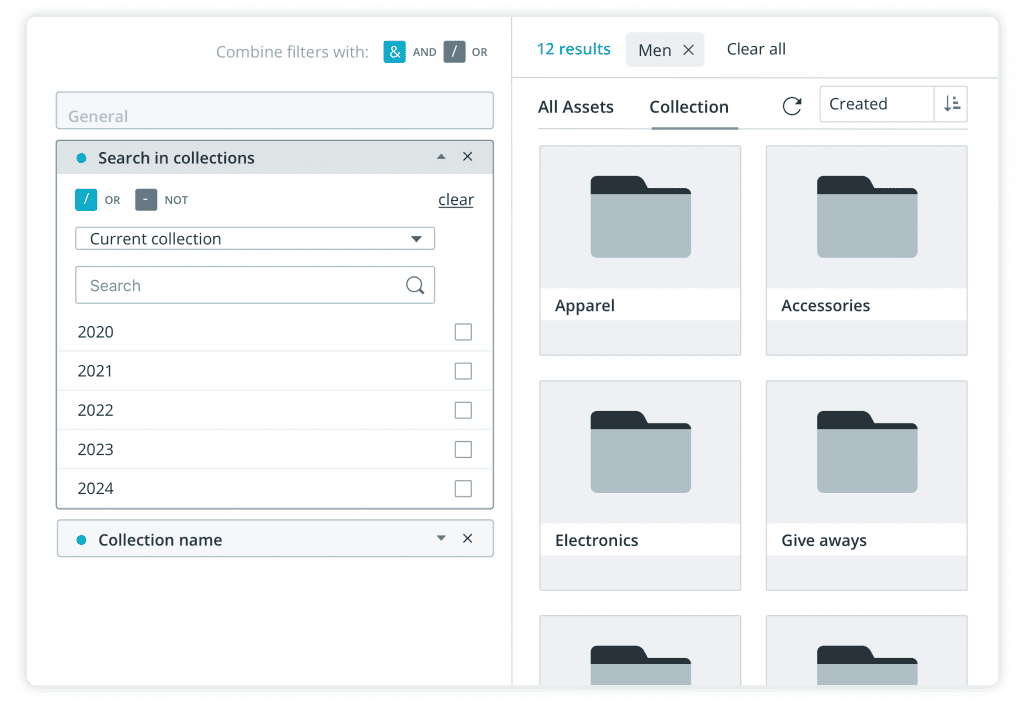The image size is (1024, 701).
Task: Expand the Collection name filter
Action: click(x=441, y=539)
